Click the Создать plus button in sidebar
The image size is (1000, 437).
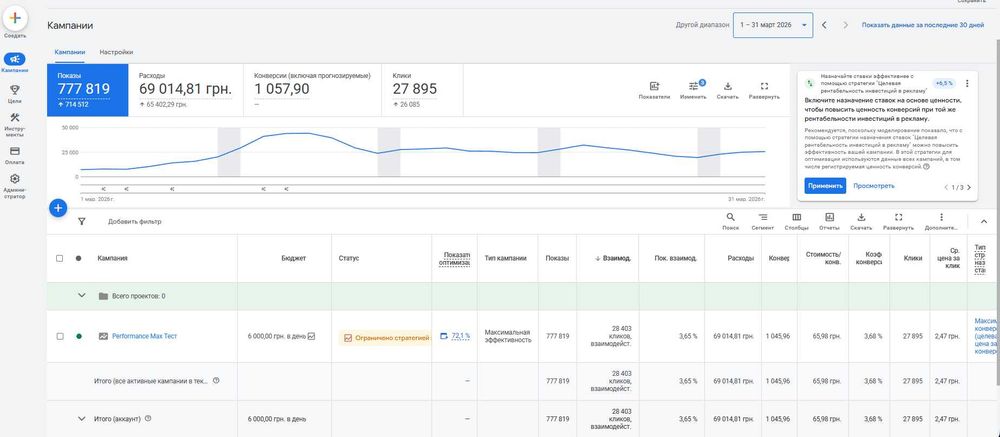[x=15, y=20]
